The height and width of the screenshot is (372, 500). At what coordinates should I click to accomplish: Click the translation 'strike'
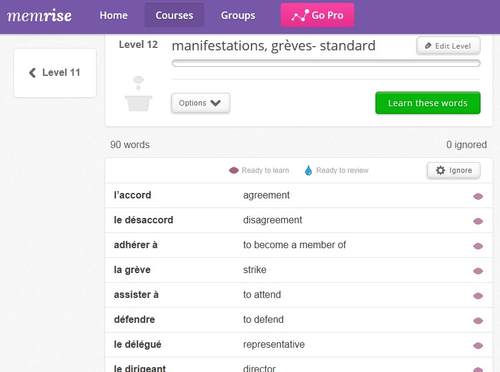pyautogui.click(x=255, y=270)
